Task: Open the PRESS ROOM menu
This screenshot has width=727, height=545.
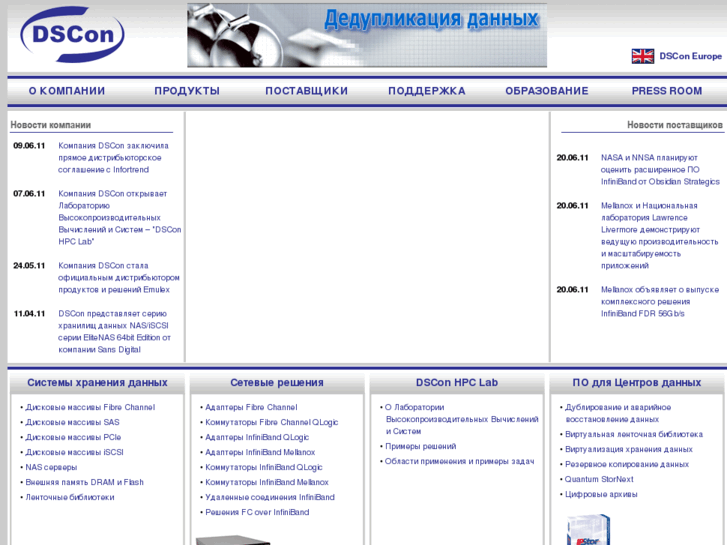Action: click(x=667, y=91)
